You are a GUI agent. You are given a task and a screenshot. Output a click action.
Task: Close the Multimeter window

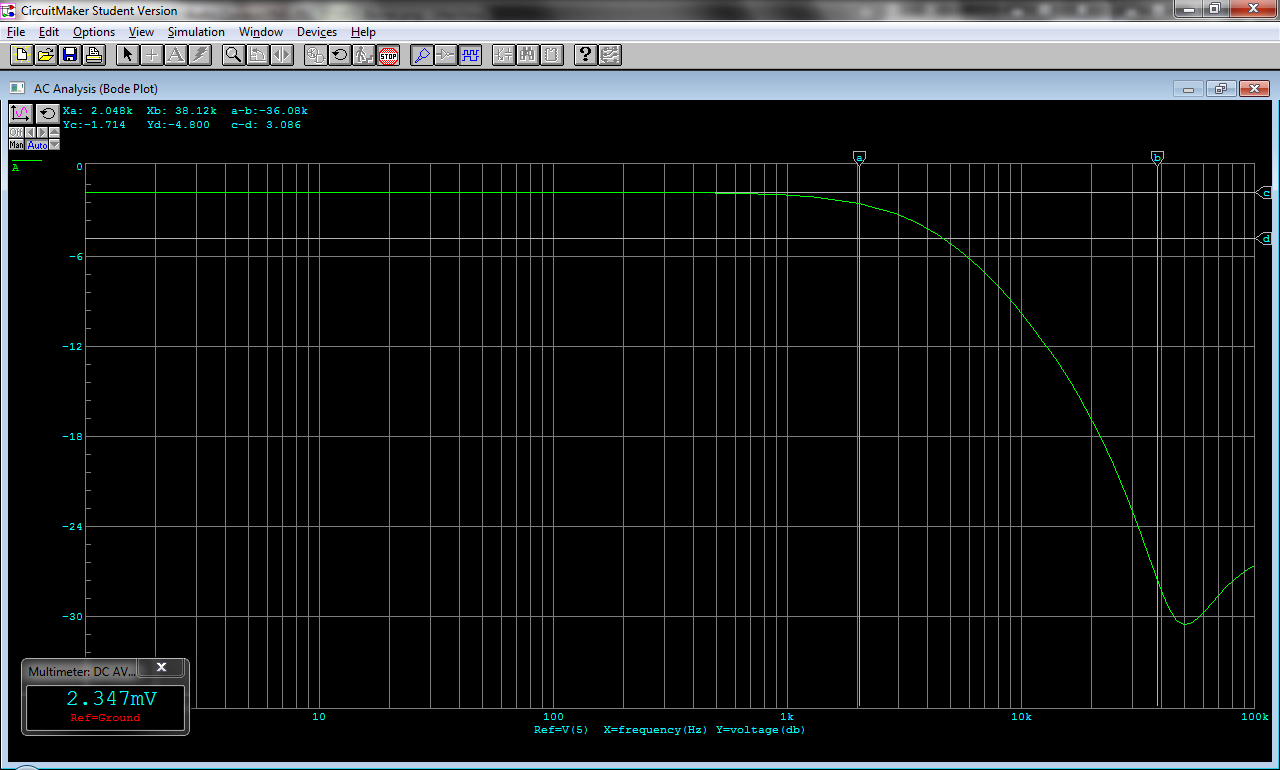coord(161,667)
